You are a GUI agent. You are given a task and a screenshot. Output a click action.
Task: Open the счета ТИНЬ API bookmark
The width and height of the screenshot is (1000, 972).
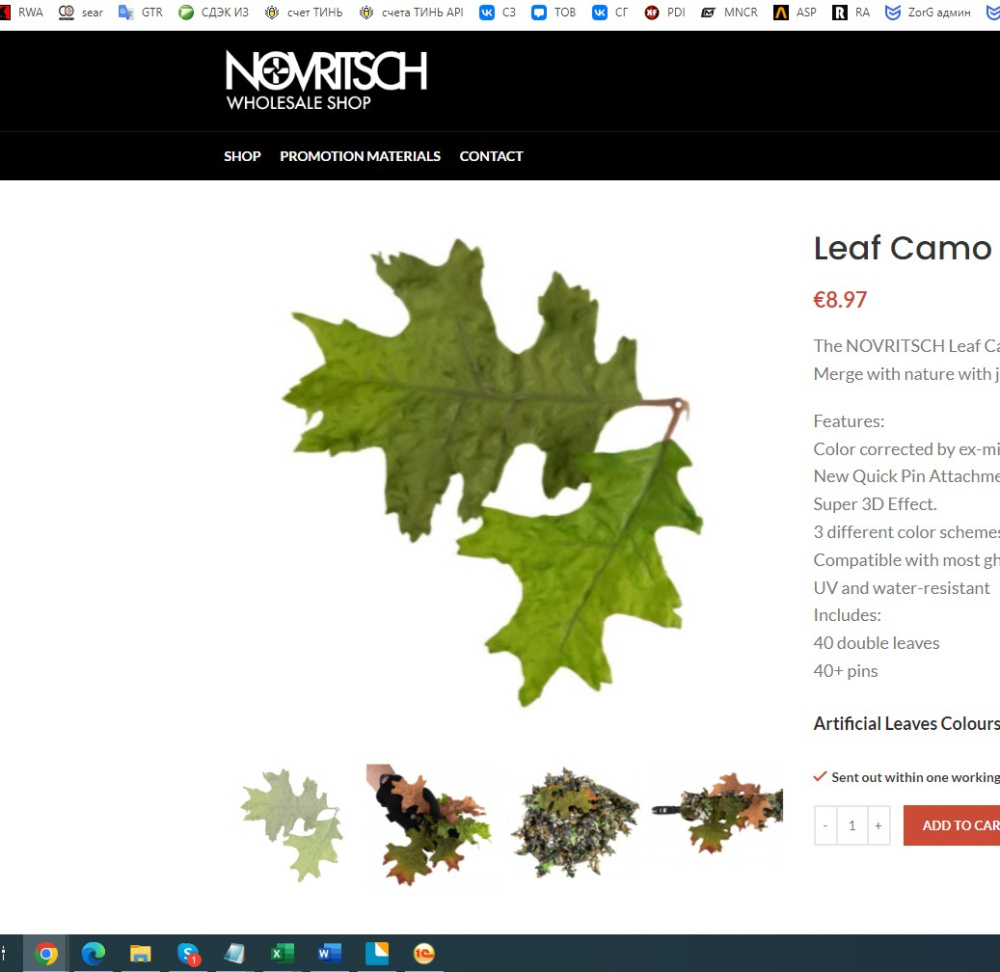[x=411, y=12]
